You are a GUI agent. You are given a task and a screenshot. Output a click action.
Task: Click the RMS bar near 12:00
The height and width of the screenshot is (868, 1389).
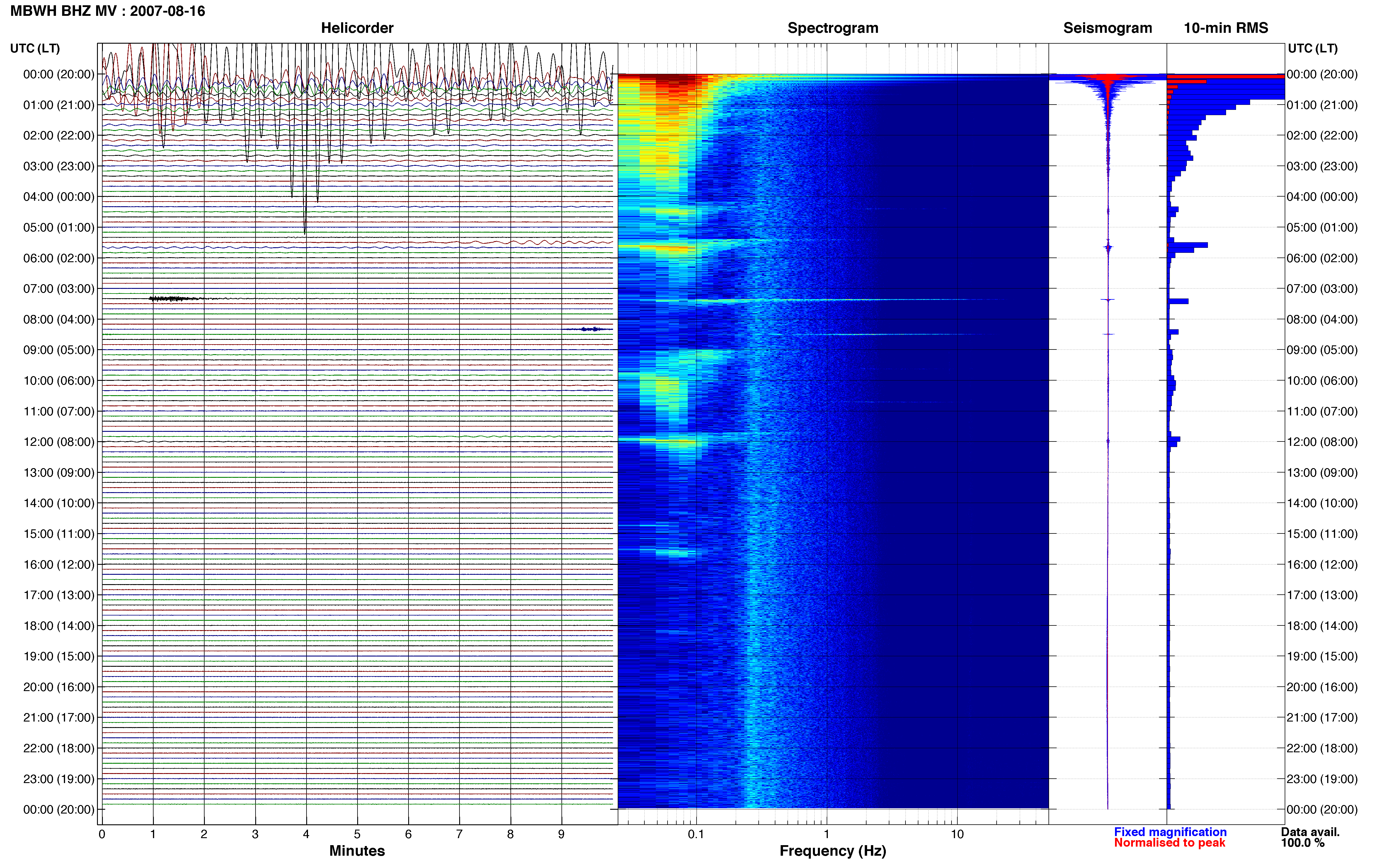1174,440
